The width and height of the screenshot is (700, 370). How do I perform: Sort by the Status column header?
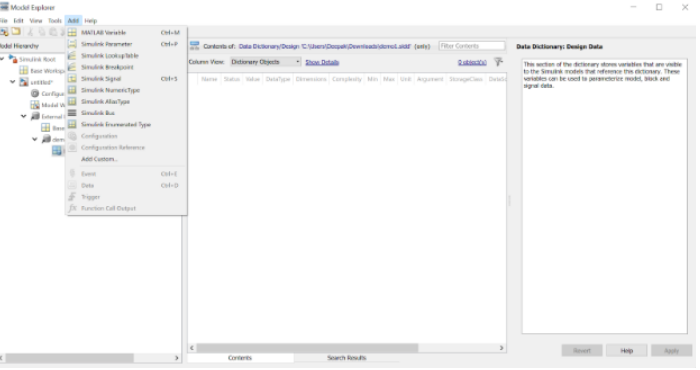click(232, 79)
